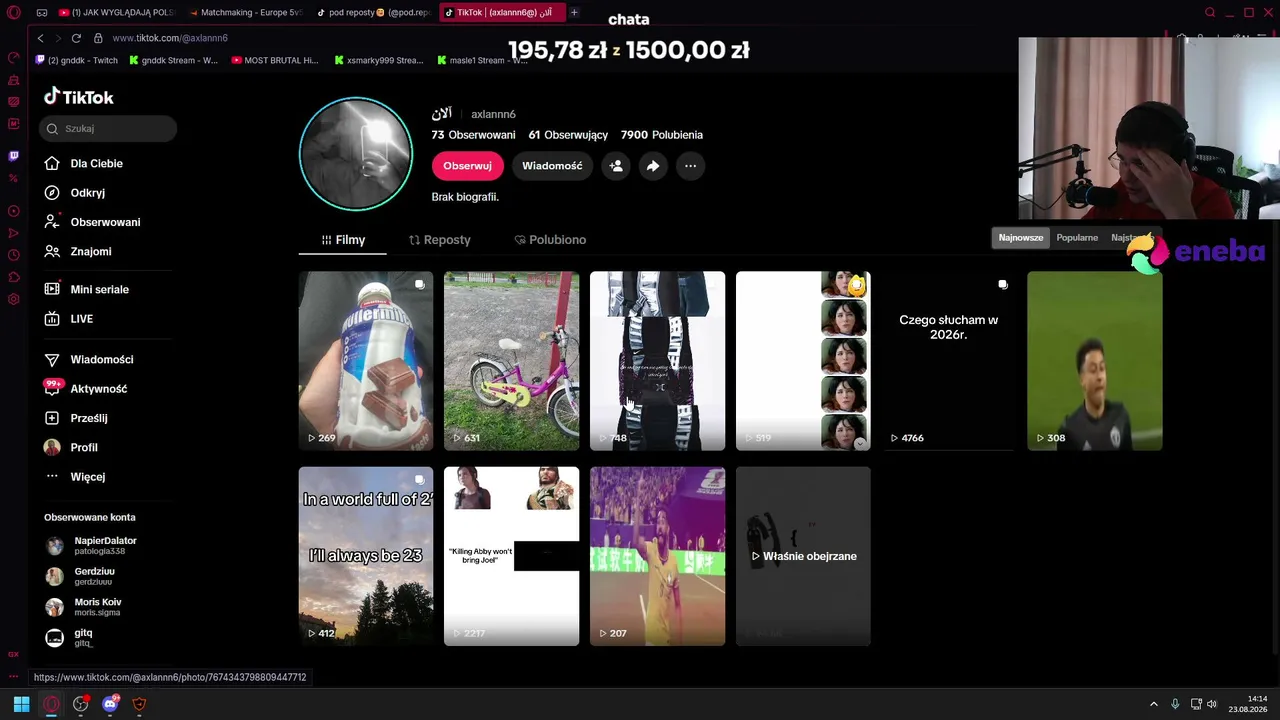Open Opera sidebar settings gear
Viewport: 1280px width, 720px height.
pos(13,299)
